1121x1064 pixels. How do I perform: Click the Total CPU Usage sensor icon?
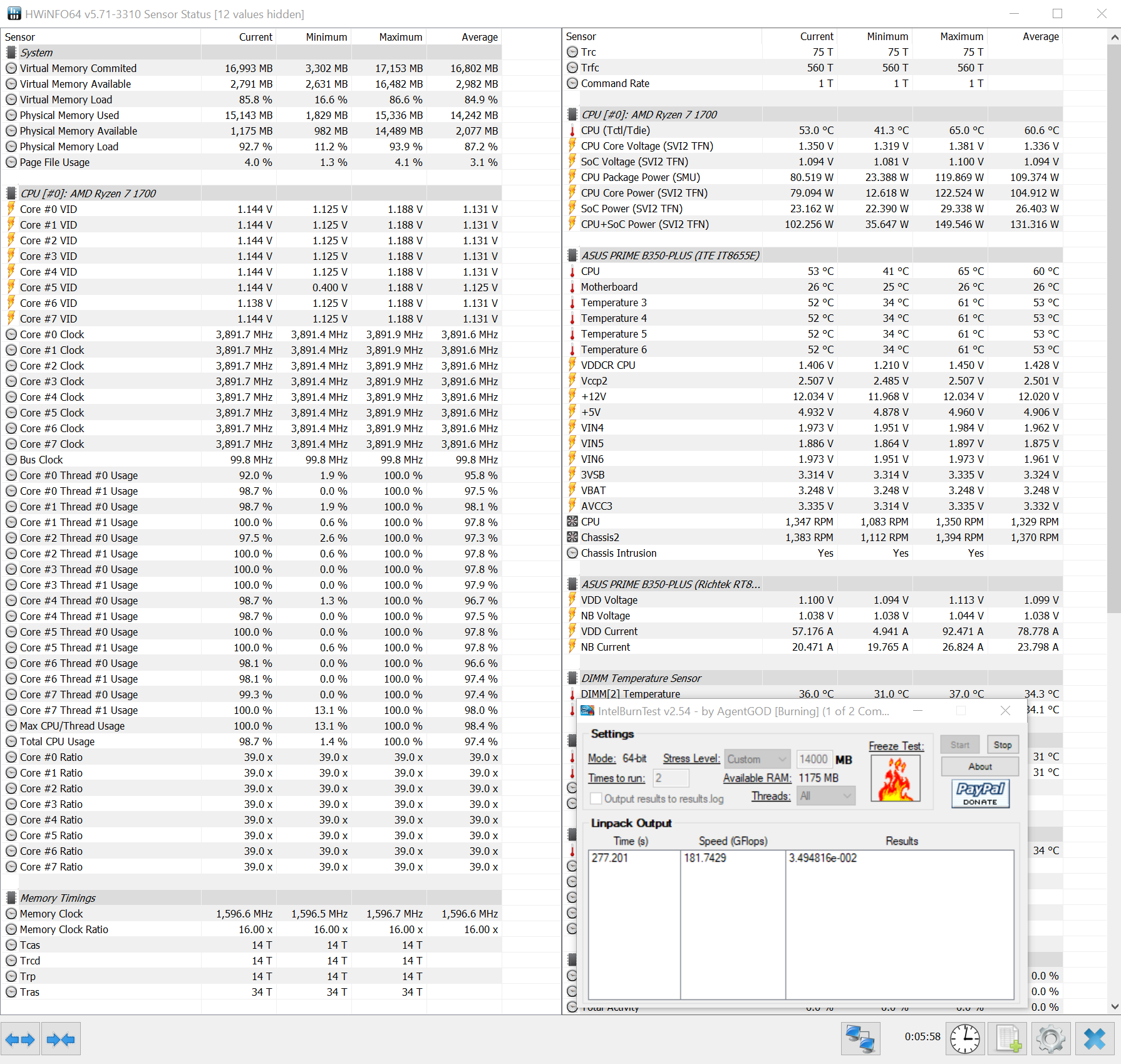[11, 741]
